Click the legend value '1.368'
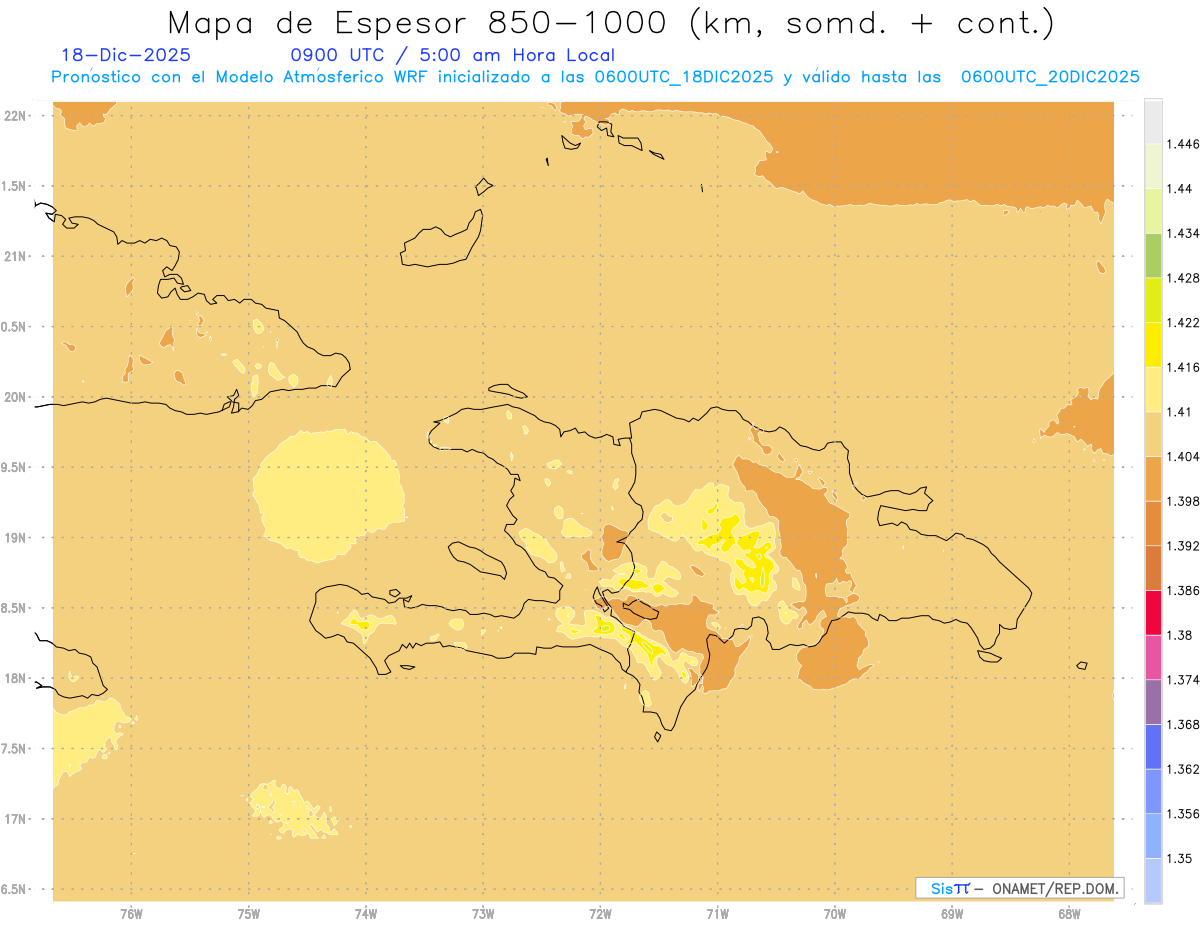1200x927 pixels. (1184, 725)
